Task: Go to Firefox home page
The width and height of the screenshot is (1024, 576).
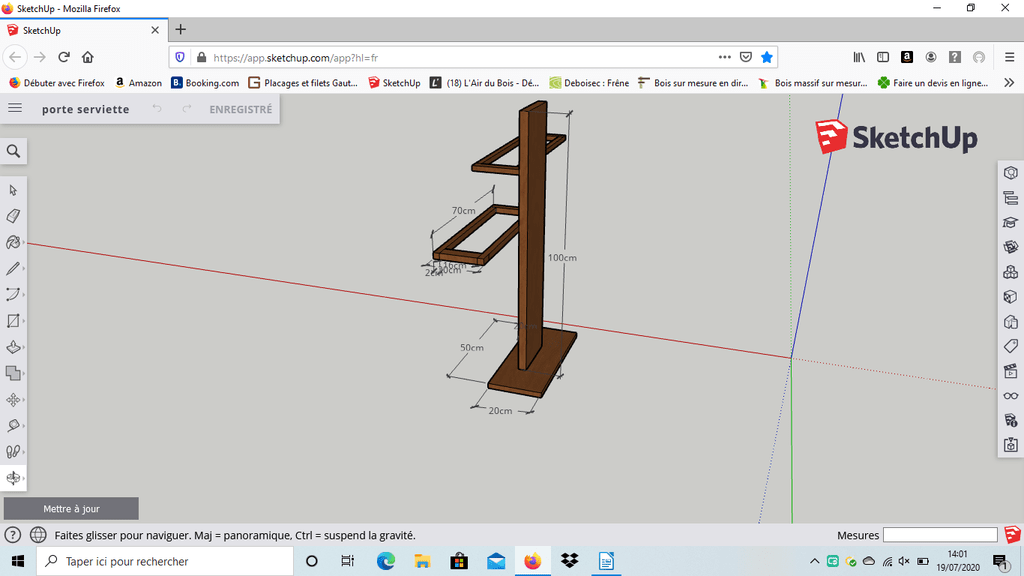Action: coord(88,57)
